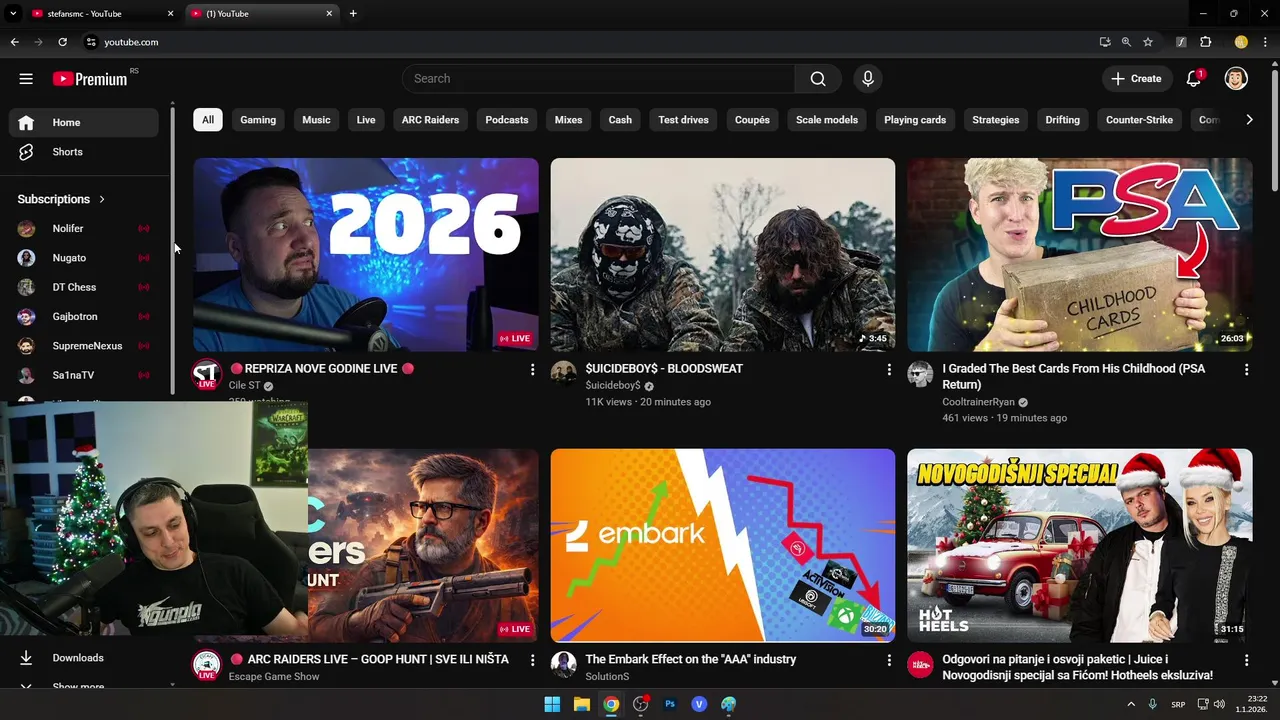The height and width of the screenshot is (720, 1280).
Task: Open Nugato channel subscription
Action: pyautogui.click(x=84, y=258)
